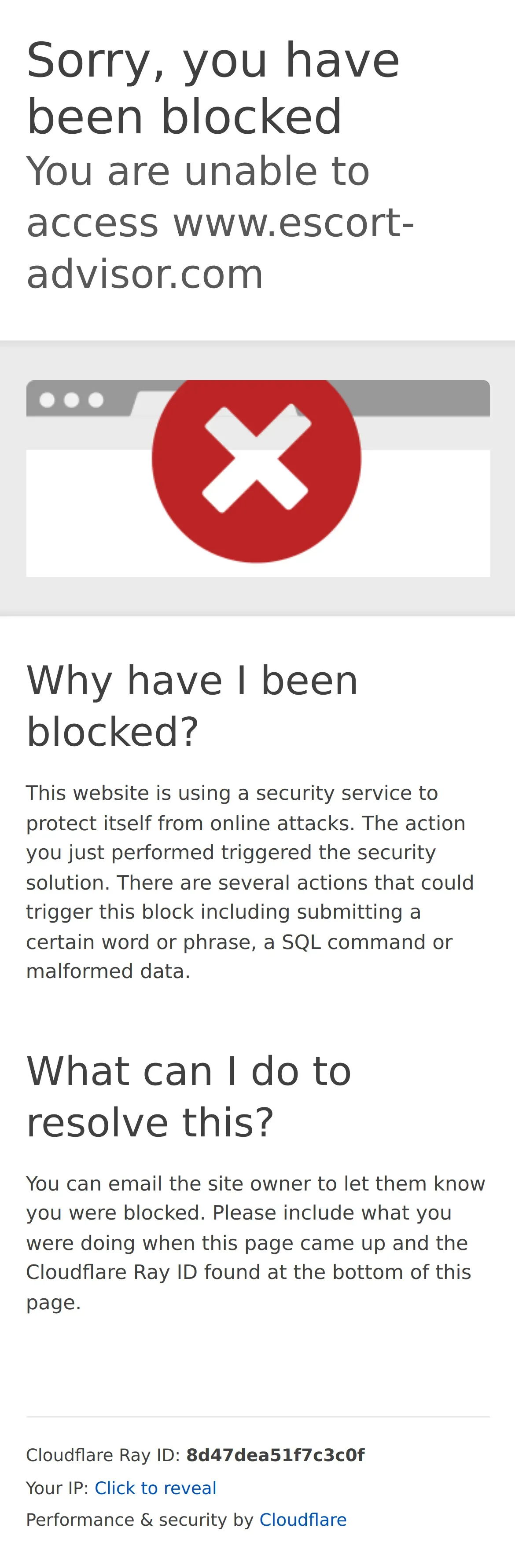Click the horizontal divider above footer
This screenshot has height=1568, width=515.
click(x=257, y=1416)
